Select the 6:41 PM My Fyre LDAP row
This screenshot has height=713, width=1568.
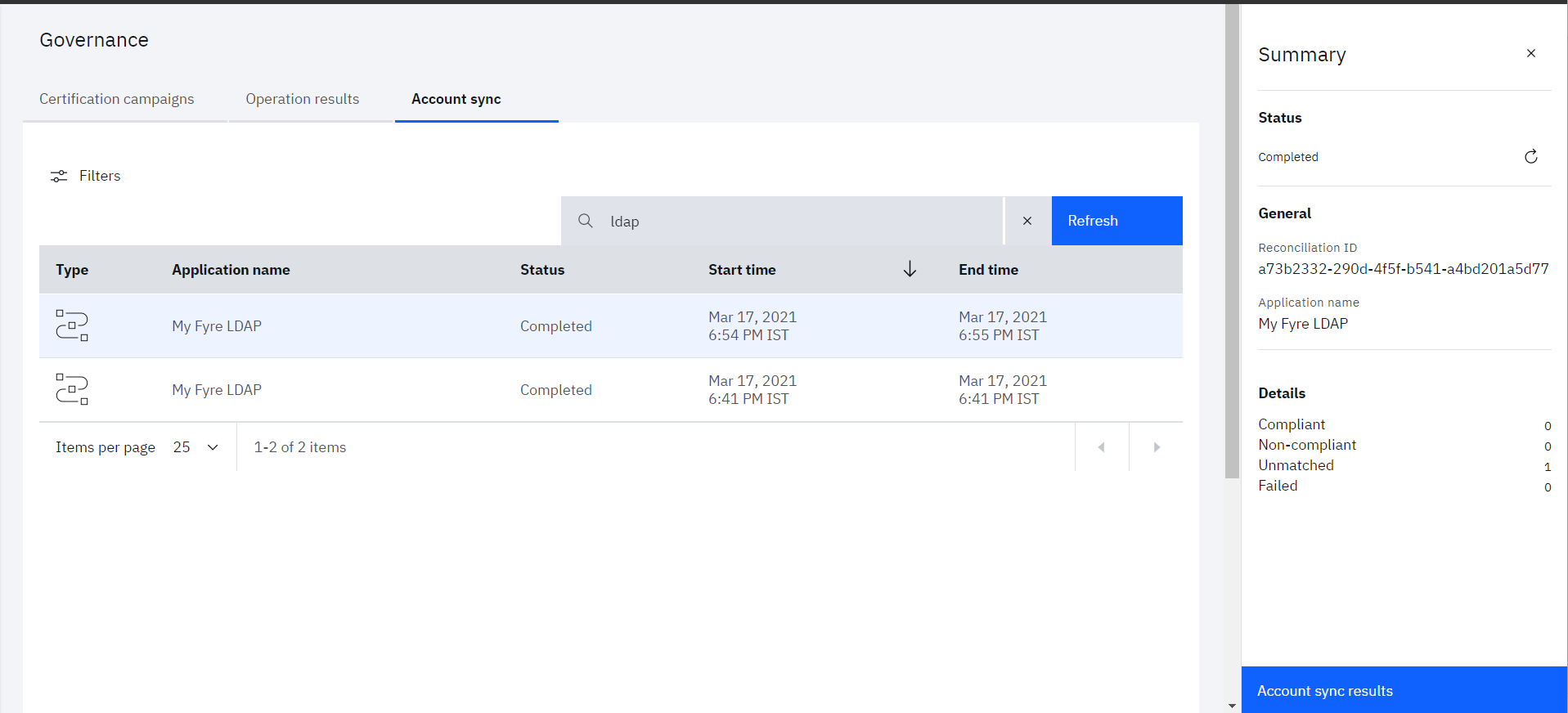tap(611, 390)
